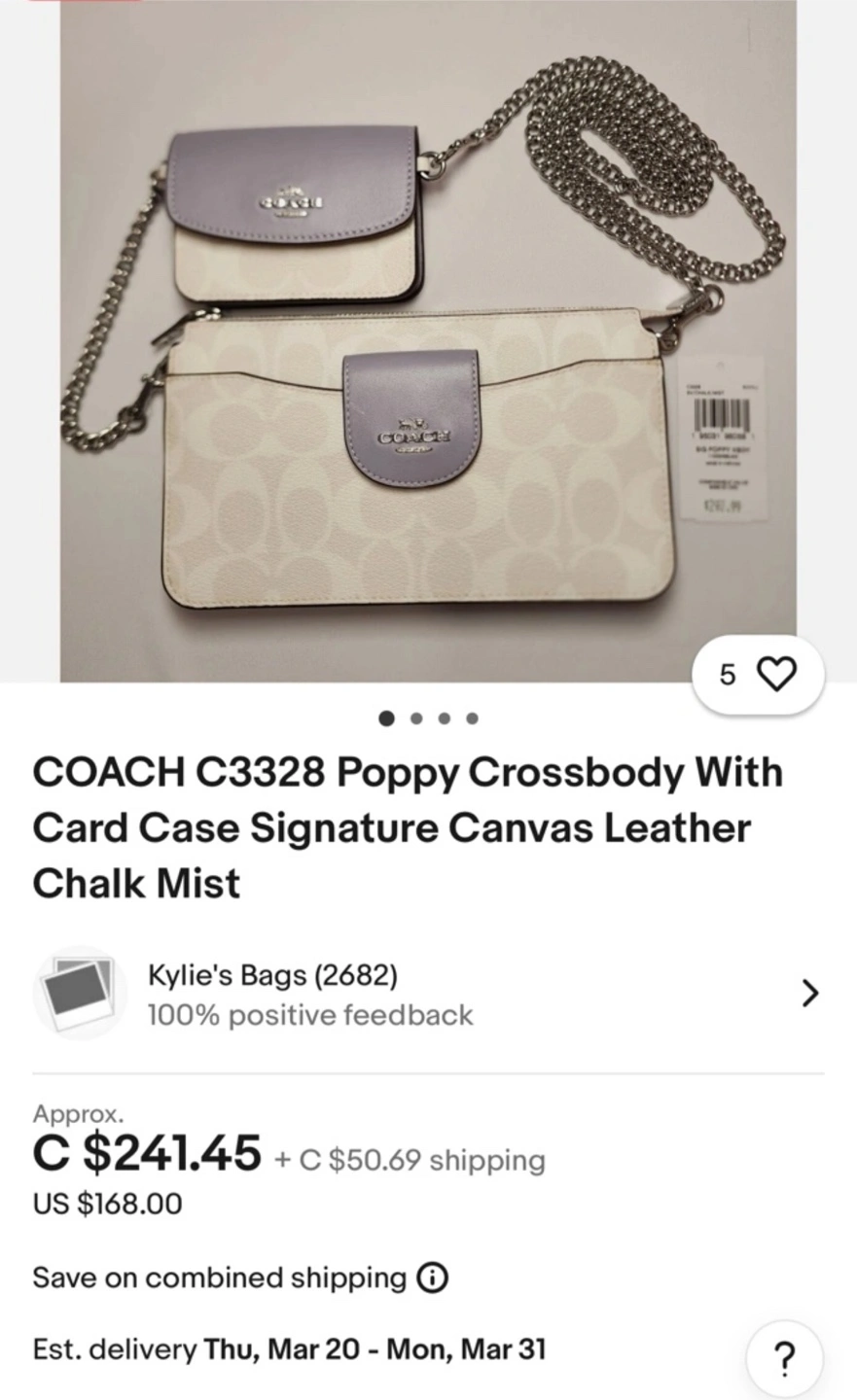Viewport: 857px width, 1400px height.
Task: Tap the C $50.69 shipping text
Action: [410, 1160]
